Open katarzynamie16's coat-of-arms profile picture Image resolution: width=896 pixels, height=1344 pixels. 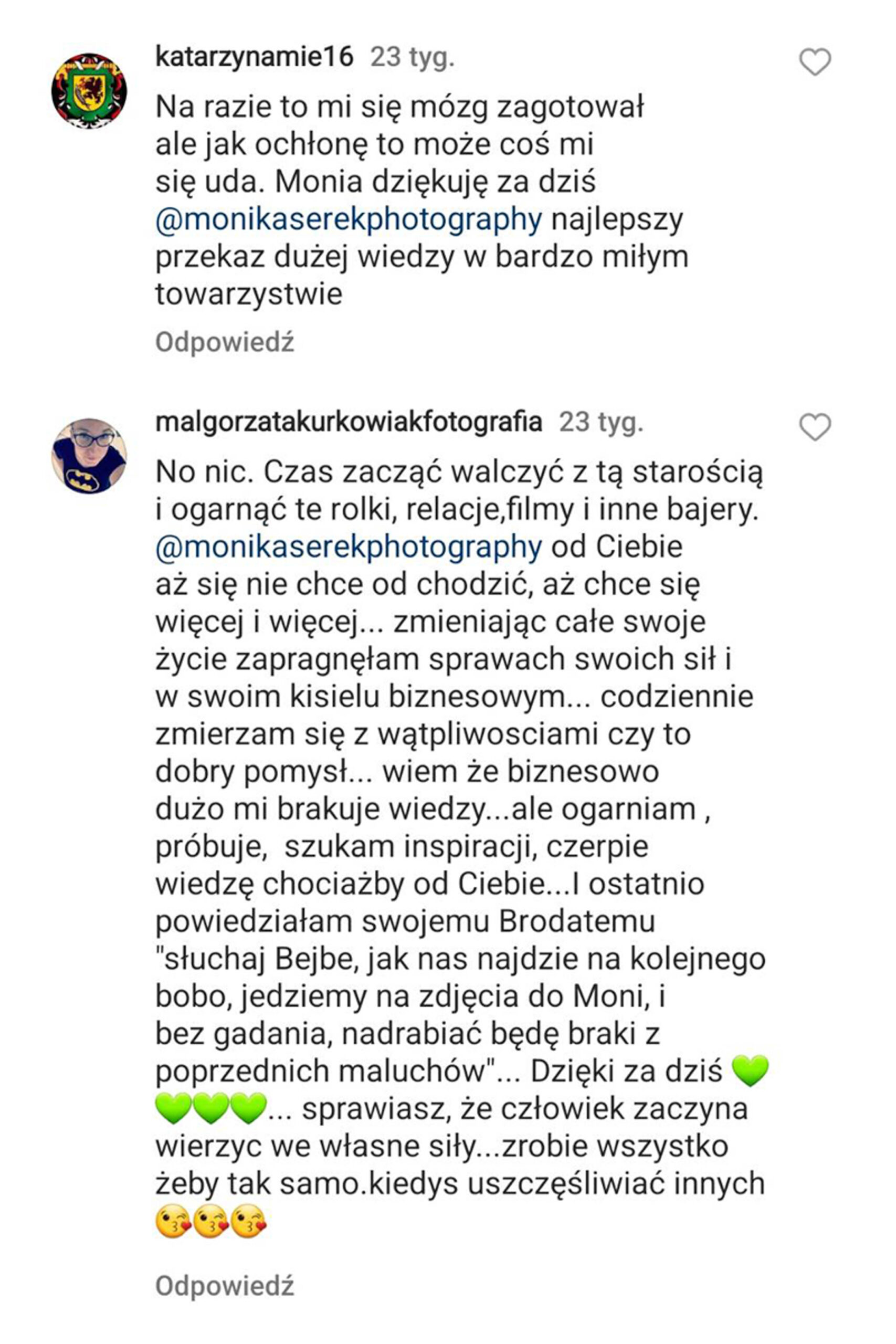89,91
